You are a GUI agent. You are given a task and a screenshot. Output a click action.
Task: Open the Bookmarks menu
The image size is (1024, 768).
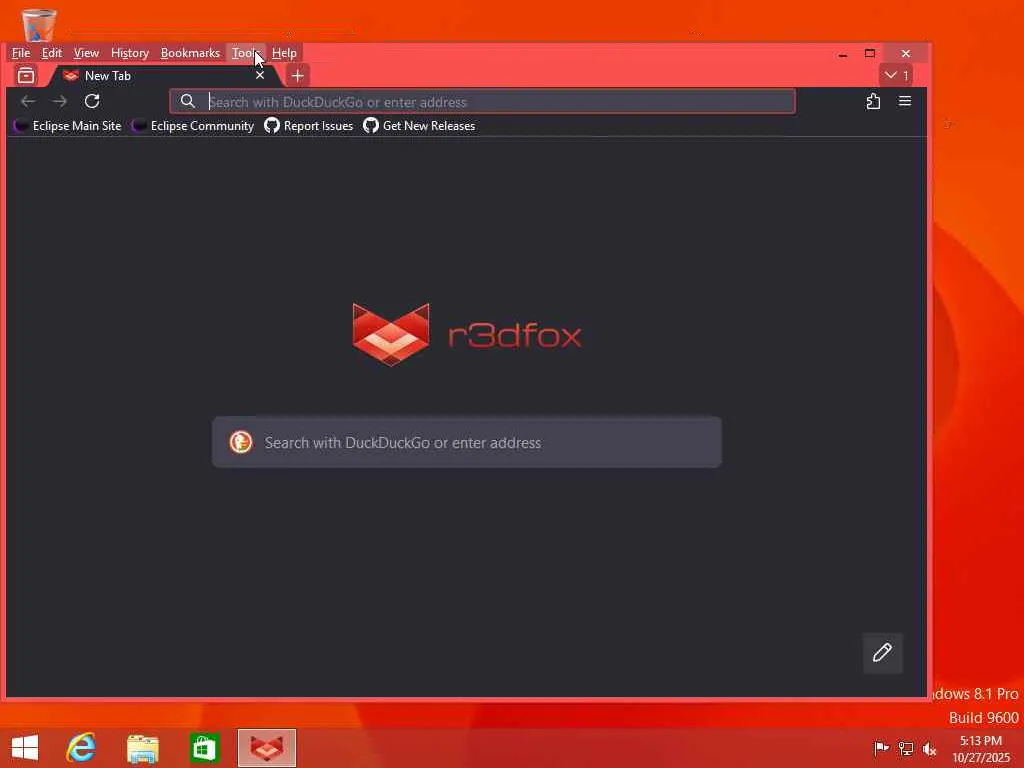coord(190,53)
